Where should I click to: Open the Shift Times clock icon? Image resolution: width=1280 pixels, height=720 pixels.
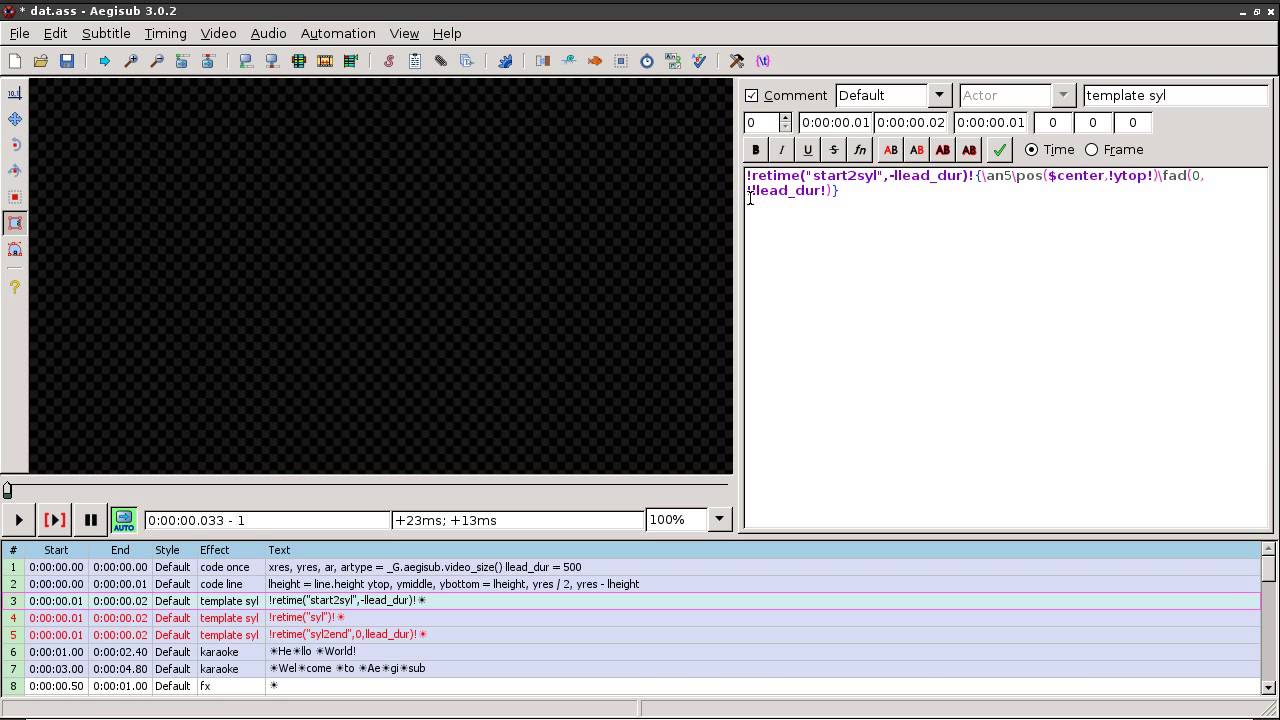coord(647,61)
